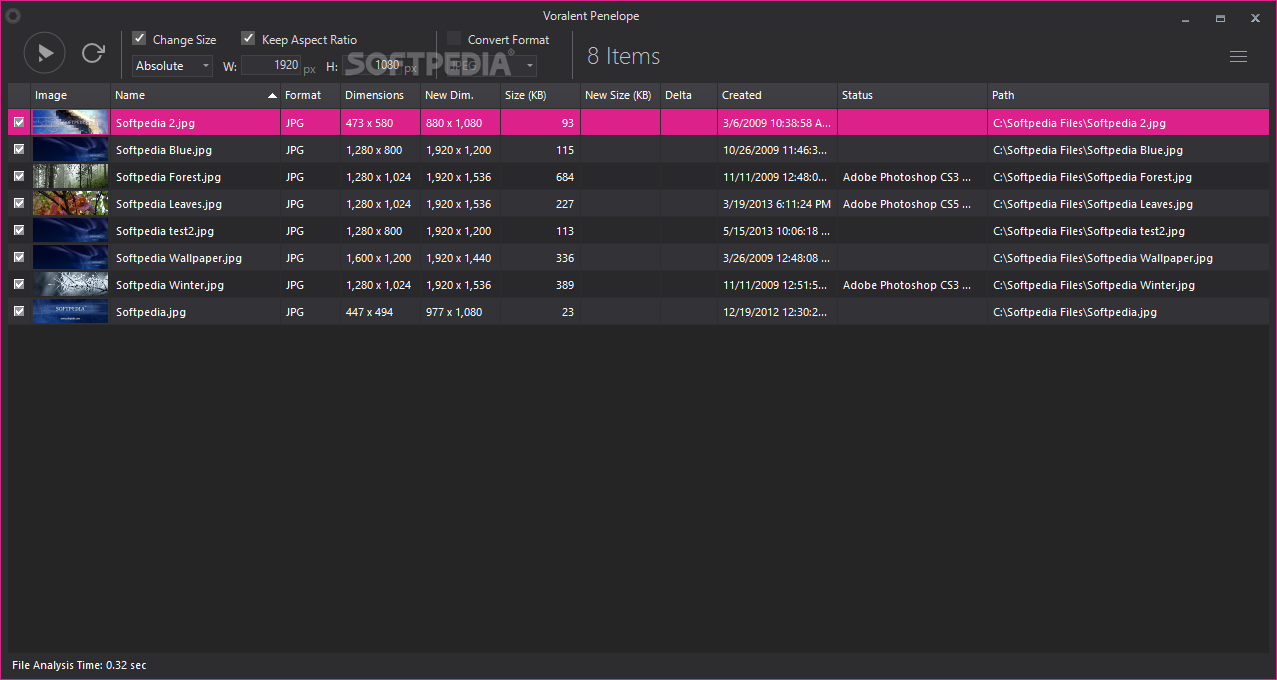Click the Softpedia Forest.jpg thumbnail
1277x680 pixels.
(x=70, y=176)
